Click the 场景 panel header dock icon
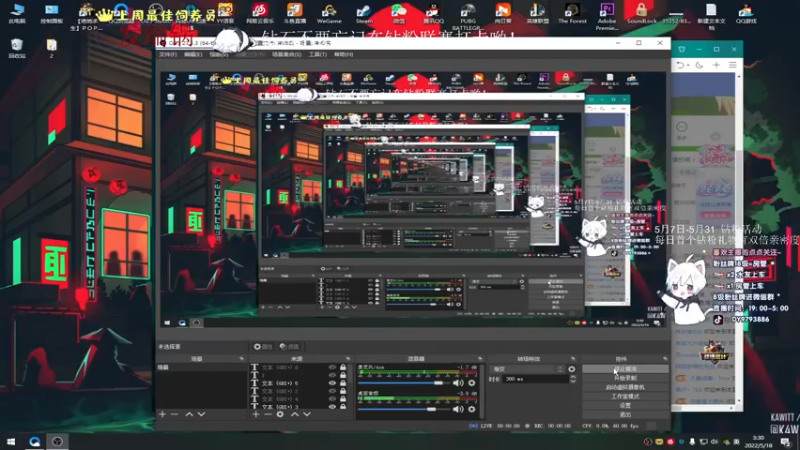Screen dimensions: 800x450 coord(241,359)
